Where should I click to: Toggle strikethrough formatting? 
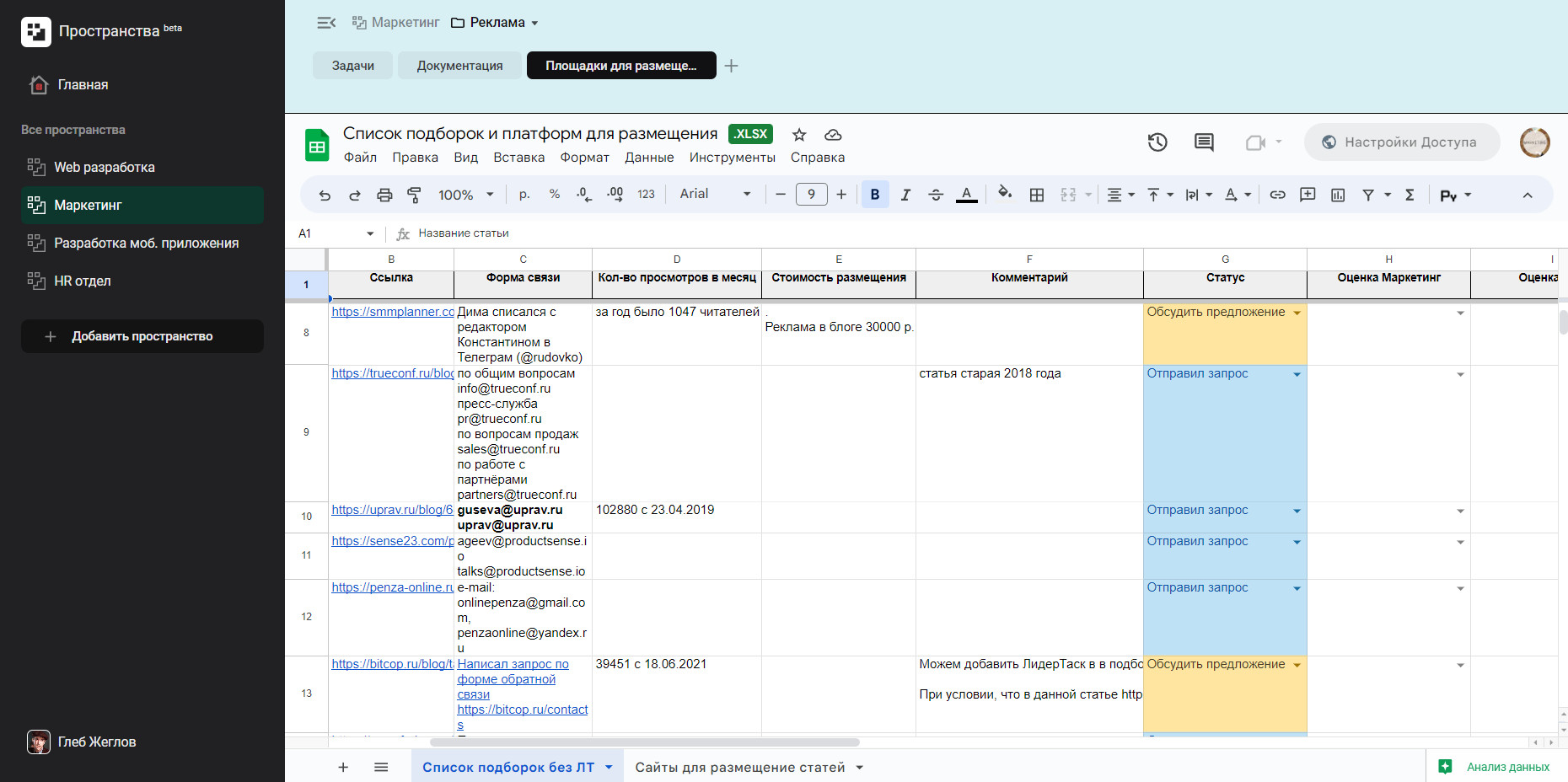936,195
